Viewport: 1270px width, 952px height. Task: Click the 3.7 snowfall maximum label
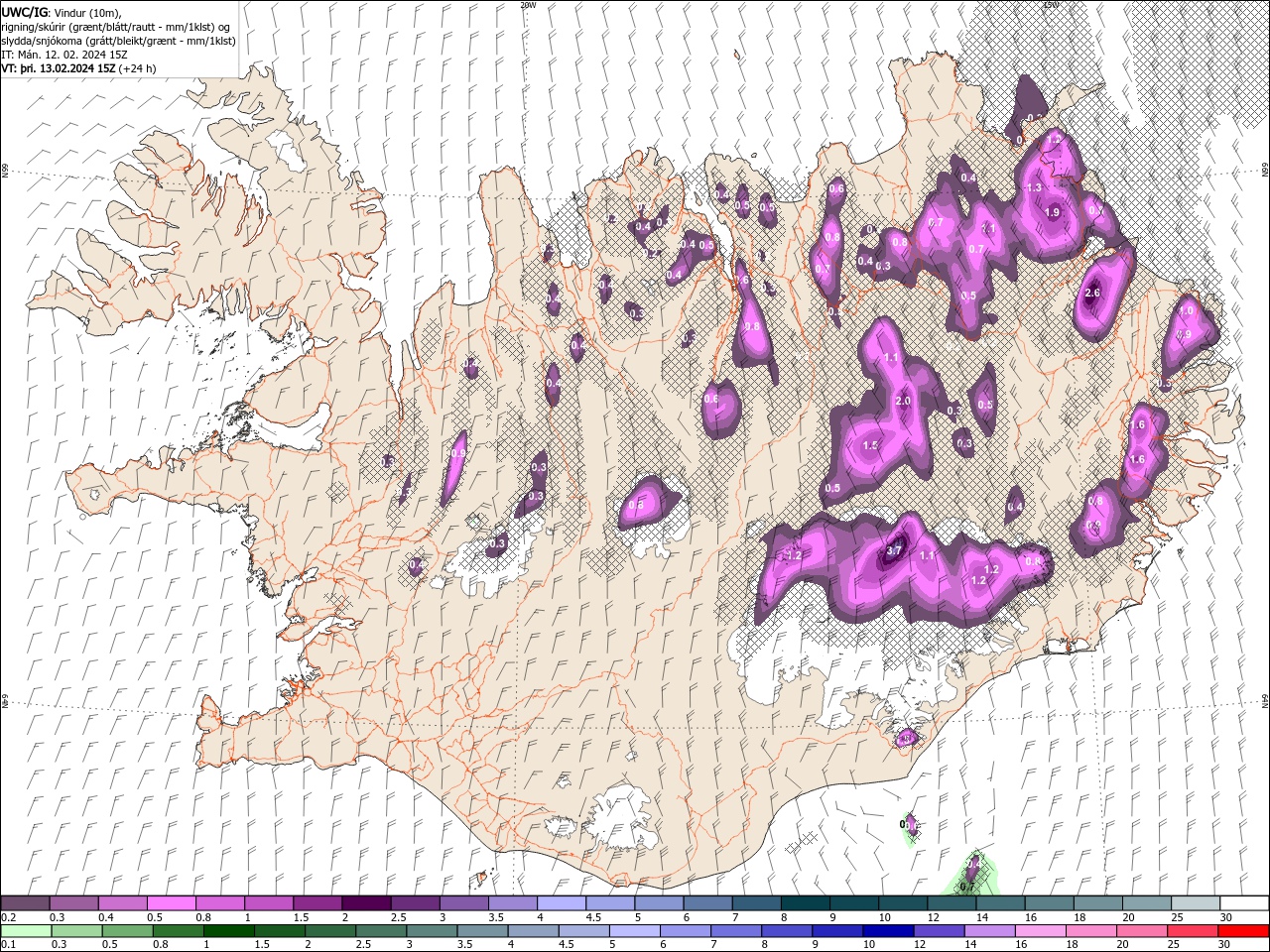click(x=894, y=550)
